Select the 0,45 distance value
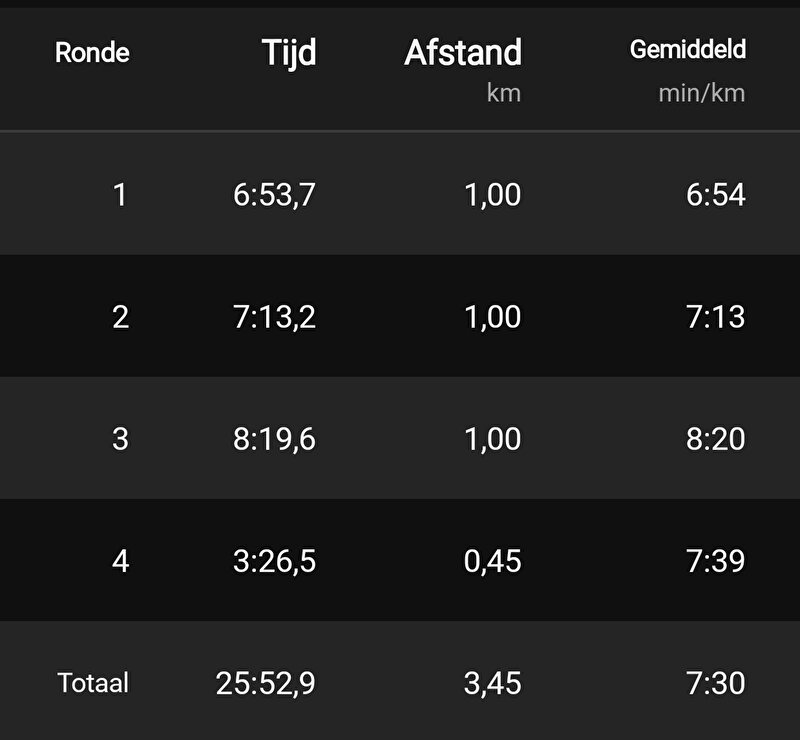Screen dimensions: 800x740 pos(492,562)
